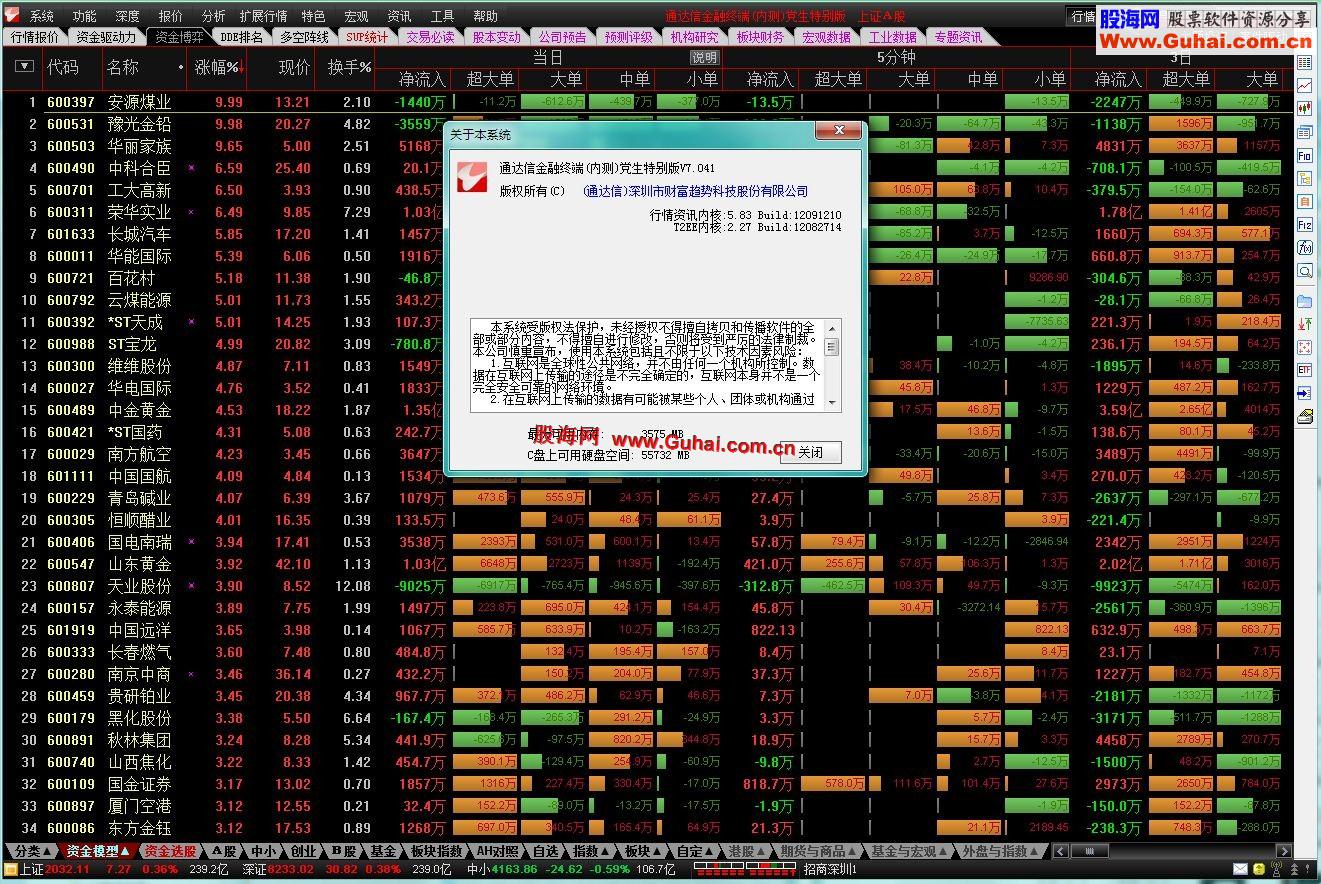Expand the 自定 bottom tab menu

click(695, 851)
